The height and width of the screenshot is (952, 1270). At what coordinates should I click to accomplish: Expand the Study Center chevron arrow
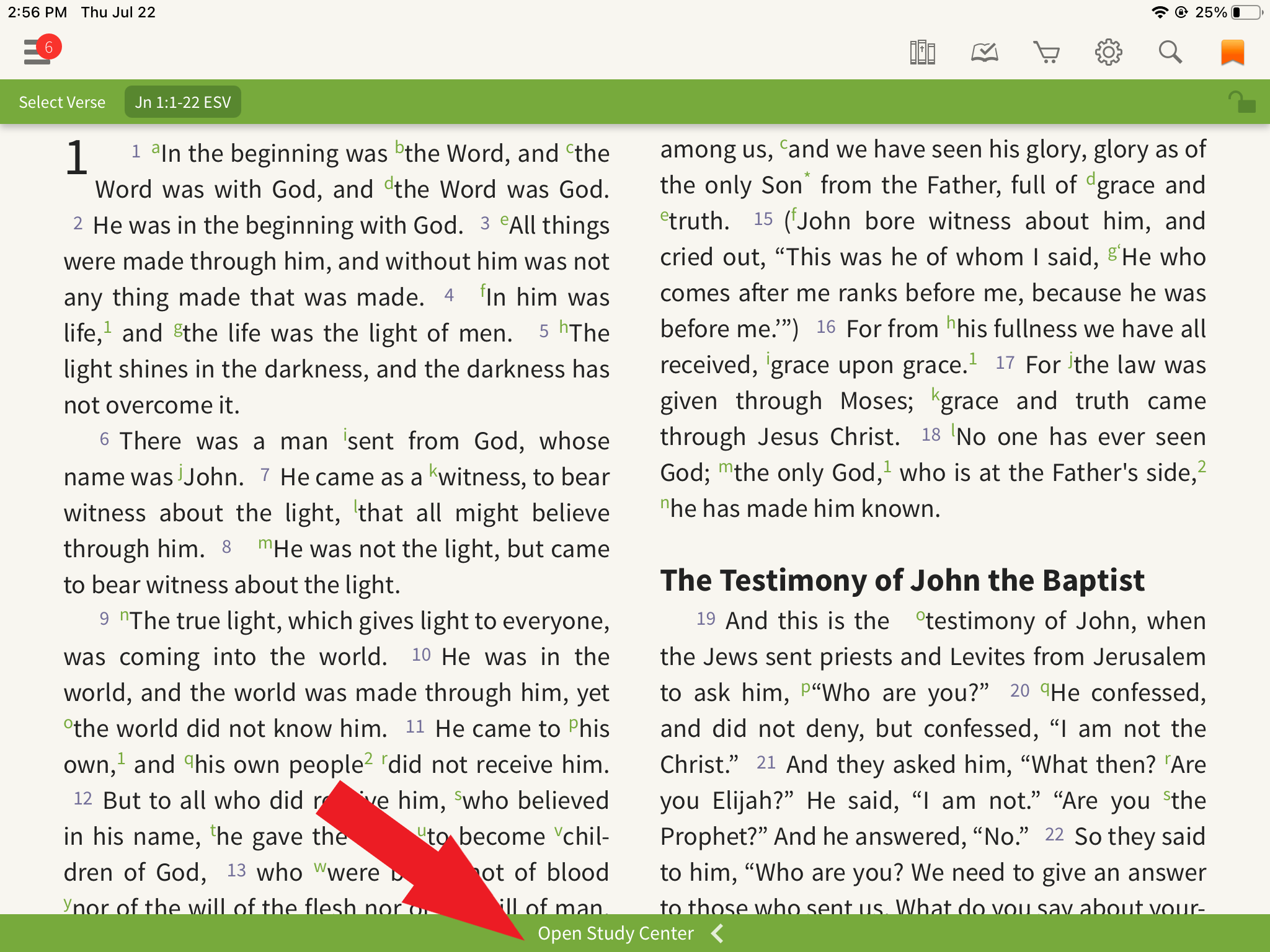(717, 933)
